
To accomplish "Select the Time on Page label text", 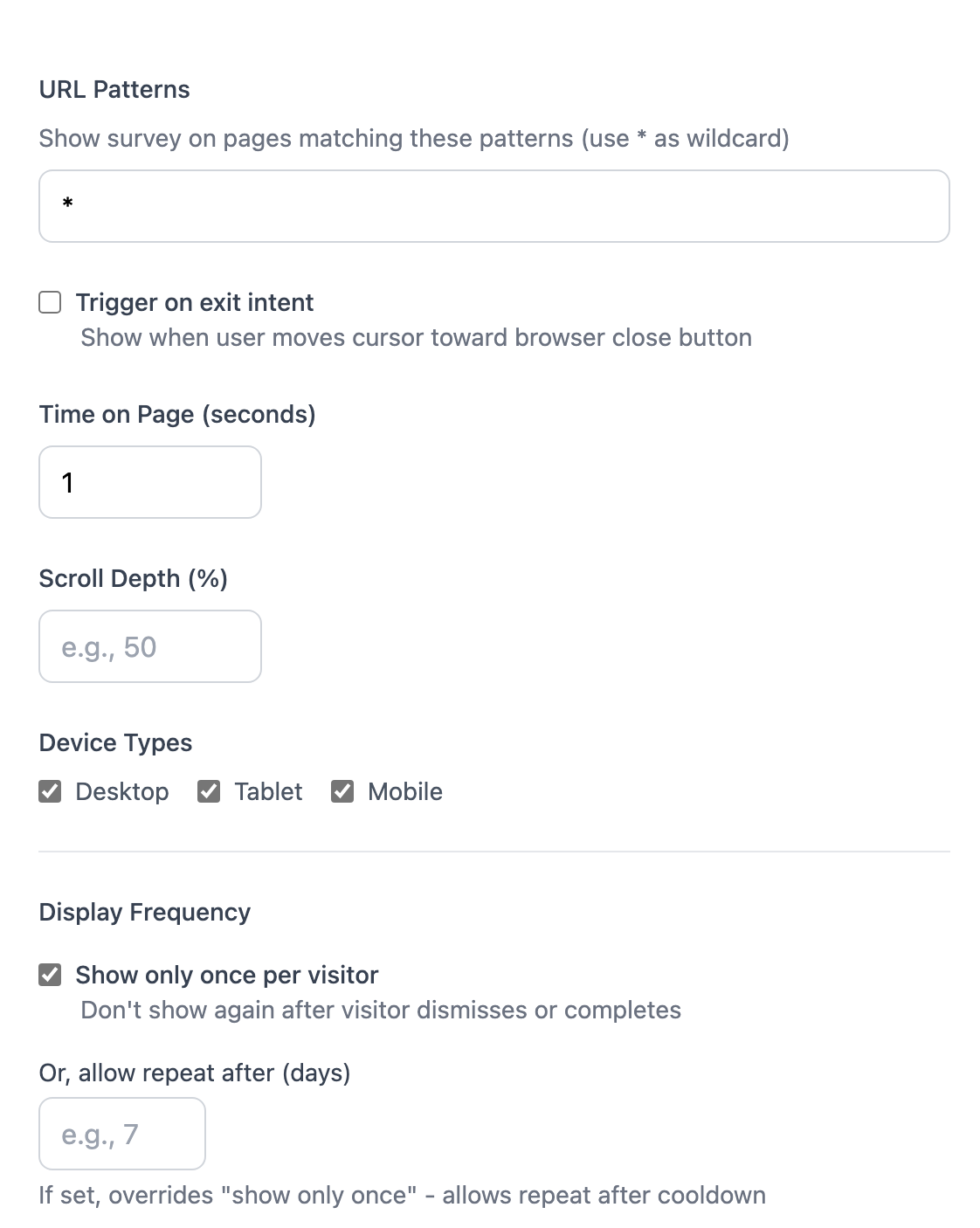I will pos(177,414).
